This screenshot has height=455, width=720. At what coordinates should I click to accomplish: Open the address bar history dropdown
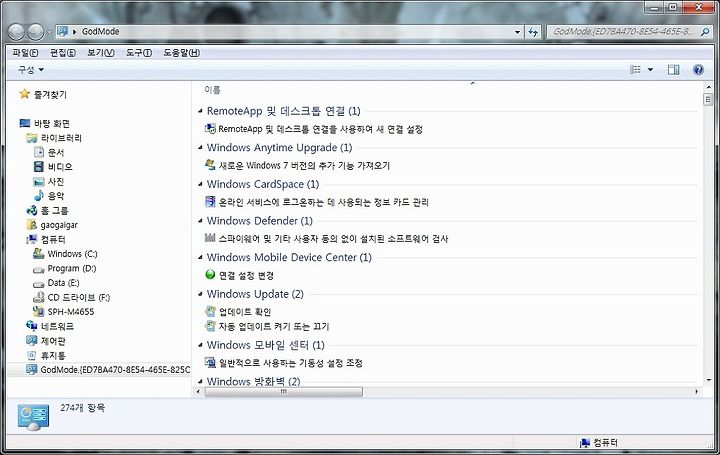(518, 32)
